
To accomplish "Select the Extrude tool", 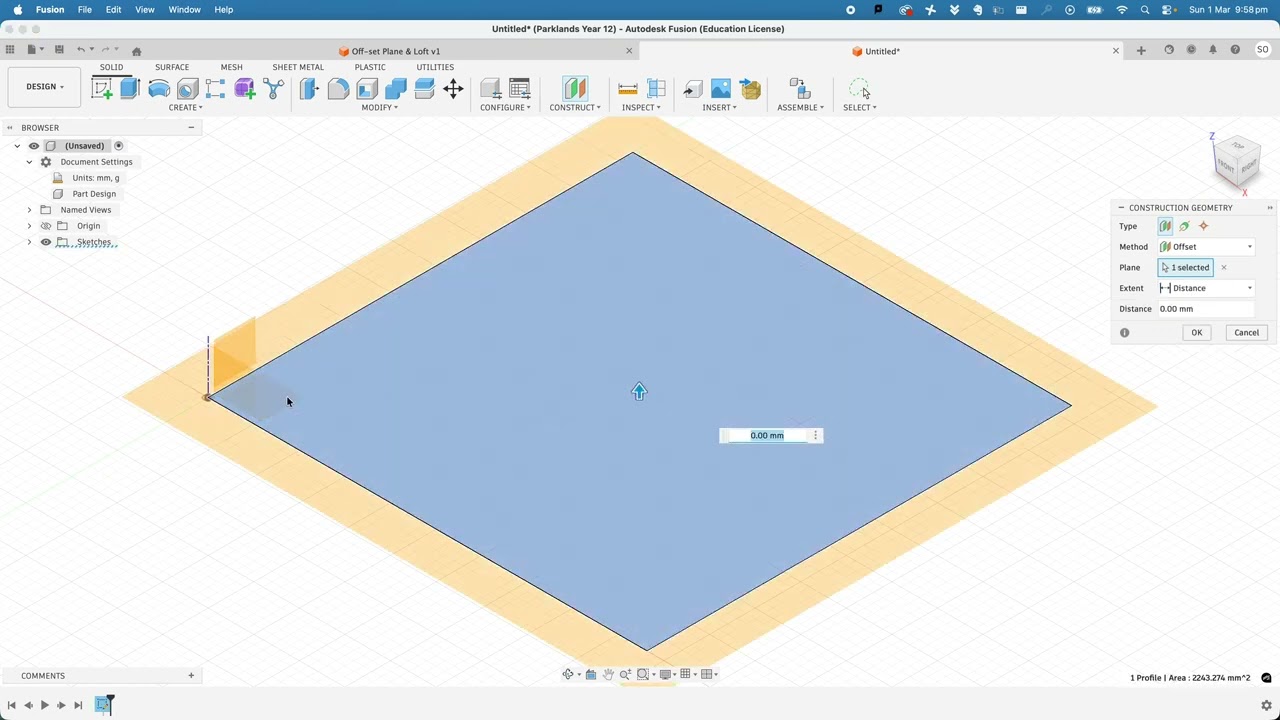I will tap(130, 89).
